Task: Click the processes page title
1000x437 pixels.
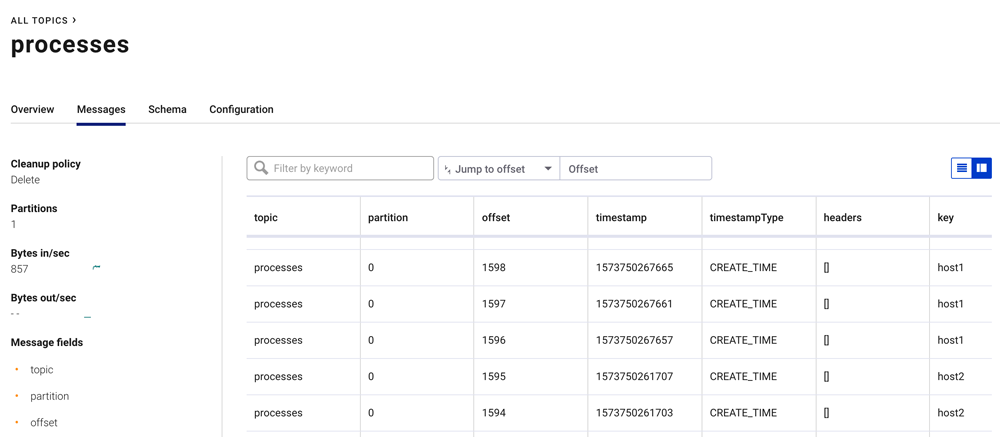Action: pyautogui.click(x=70, y=45)
